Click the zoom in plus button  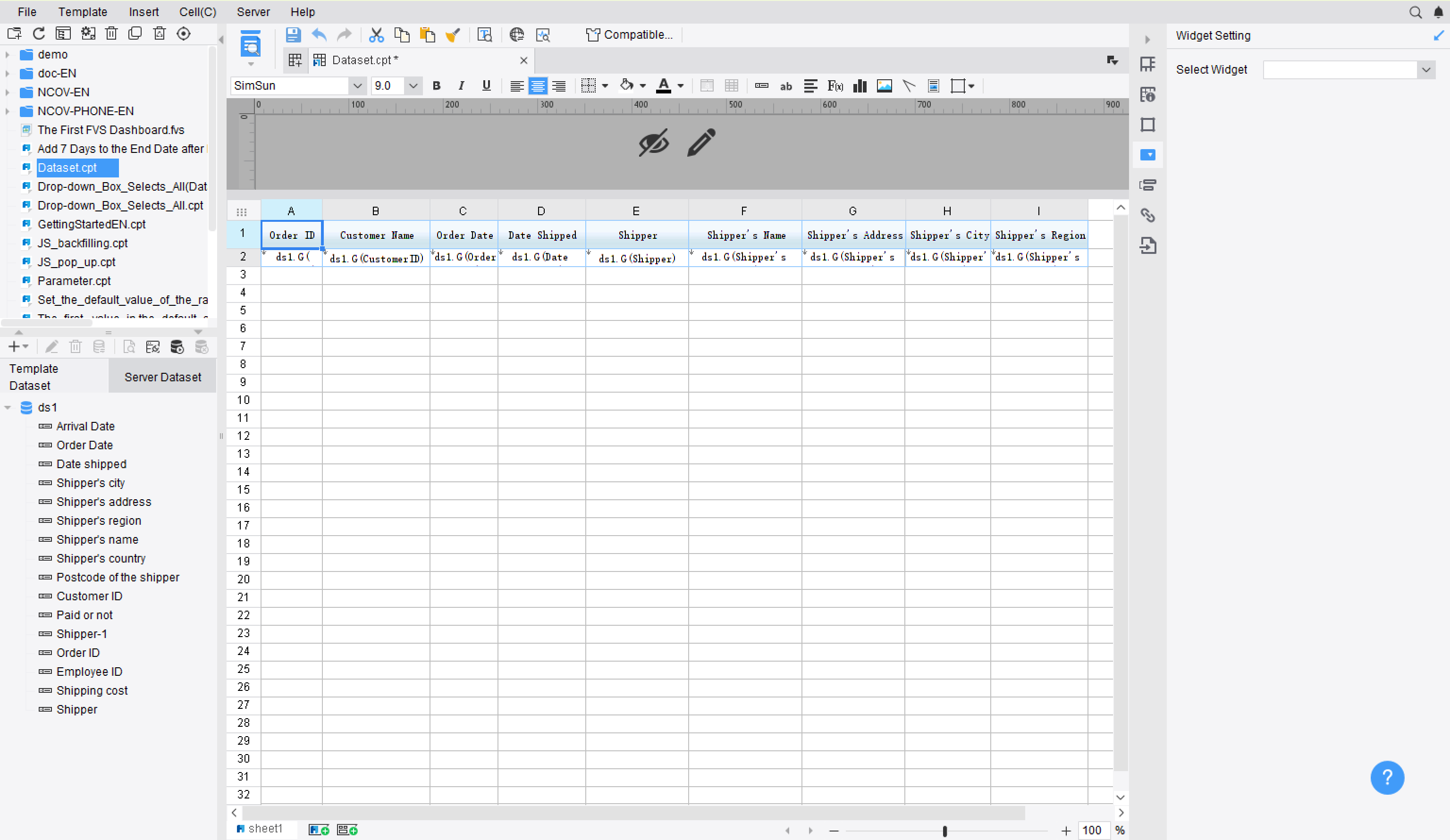click(1066, 830)
